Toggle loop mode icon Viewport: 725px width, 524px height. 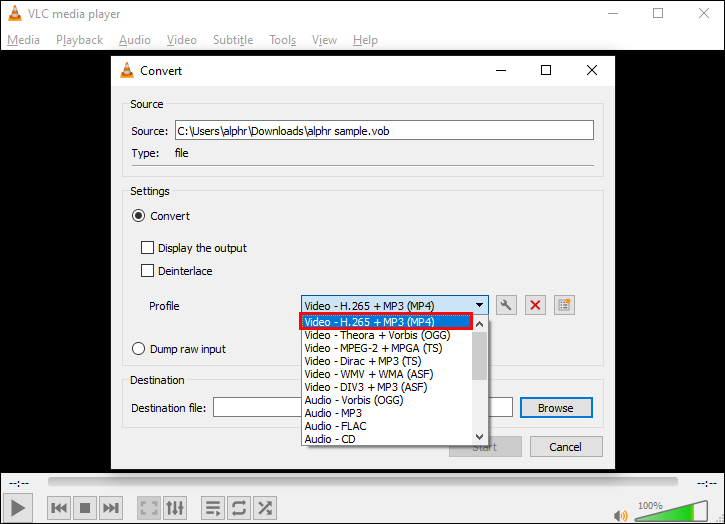[239, 508]
